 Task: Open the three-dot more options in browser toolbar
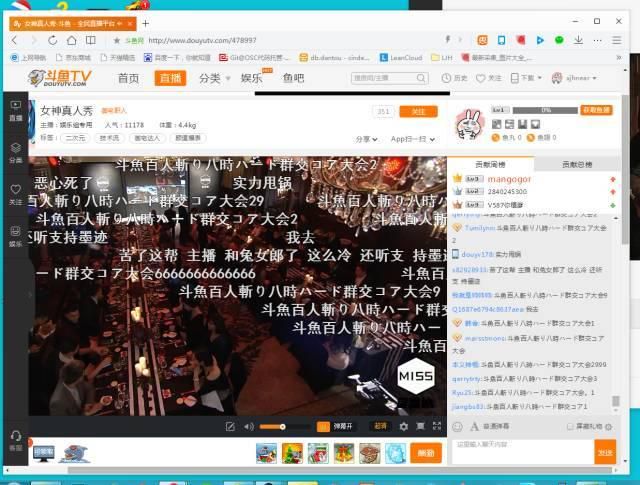(598, 40)
